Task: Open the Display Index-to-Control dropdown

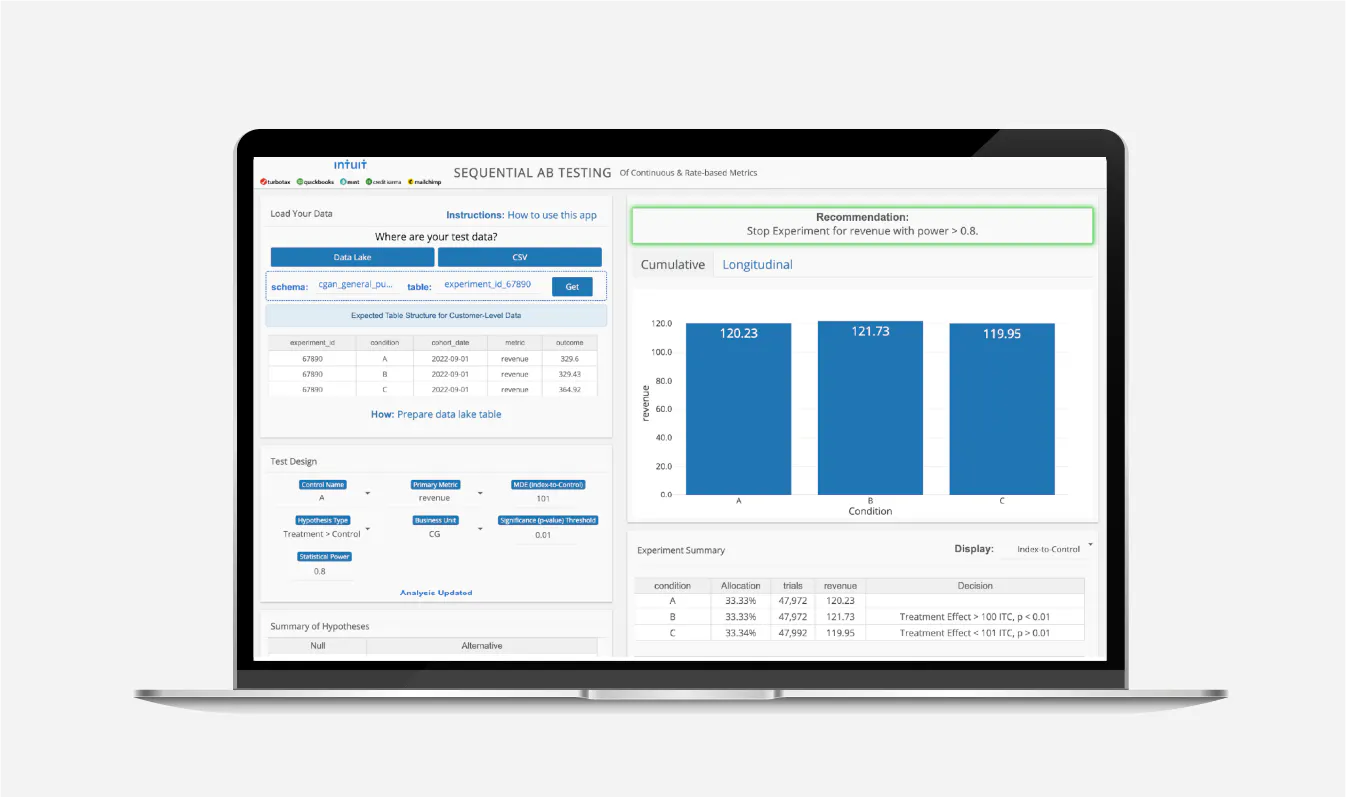Action: 1052,549
